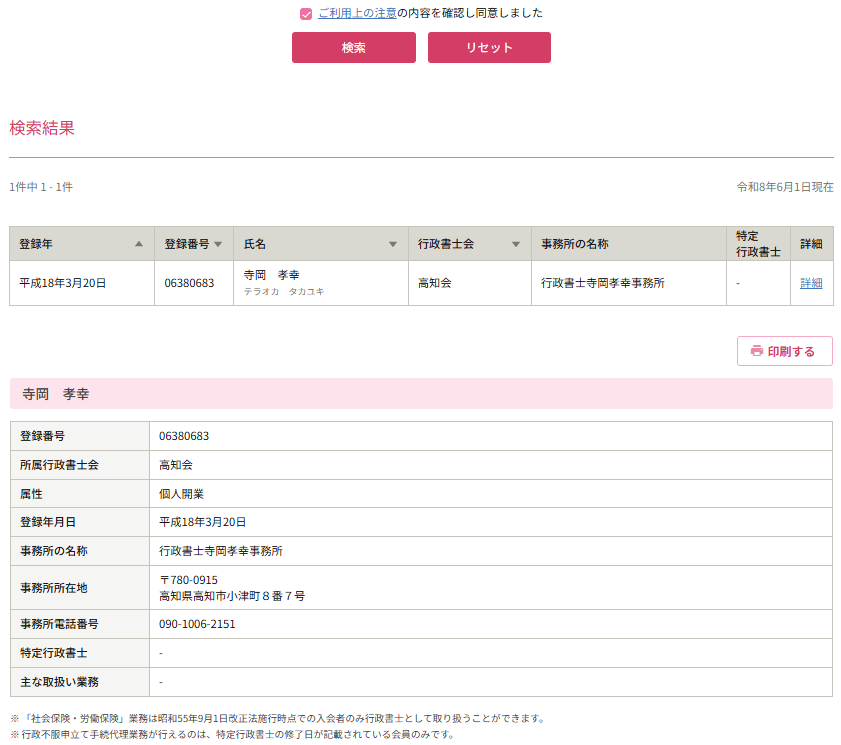Click the 検索 search button
The image size is (841, 745).
[353, 48]
